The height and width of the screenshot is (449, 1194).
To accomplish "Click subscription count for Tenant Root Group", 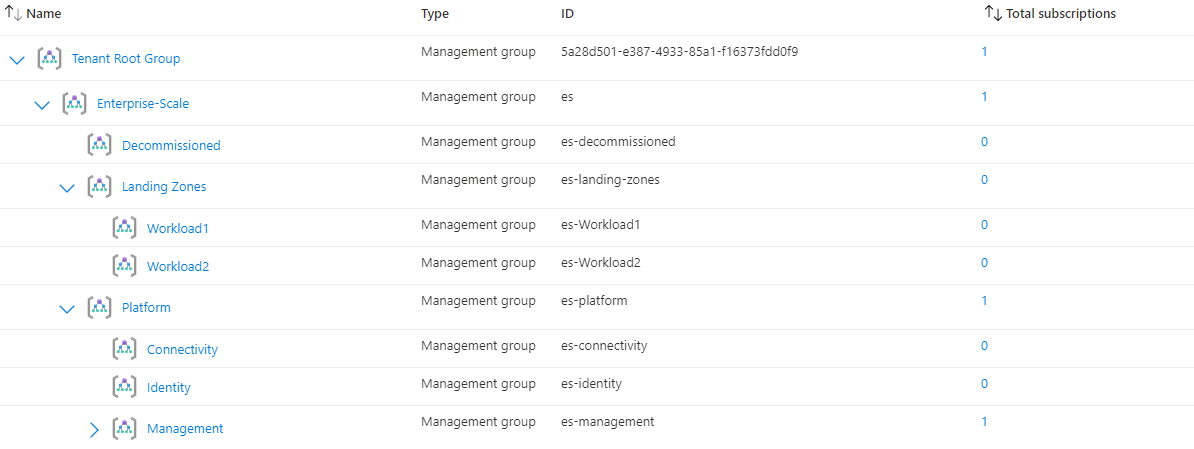I will [x=984, y=52].
